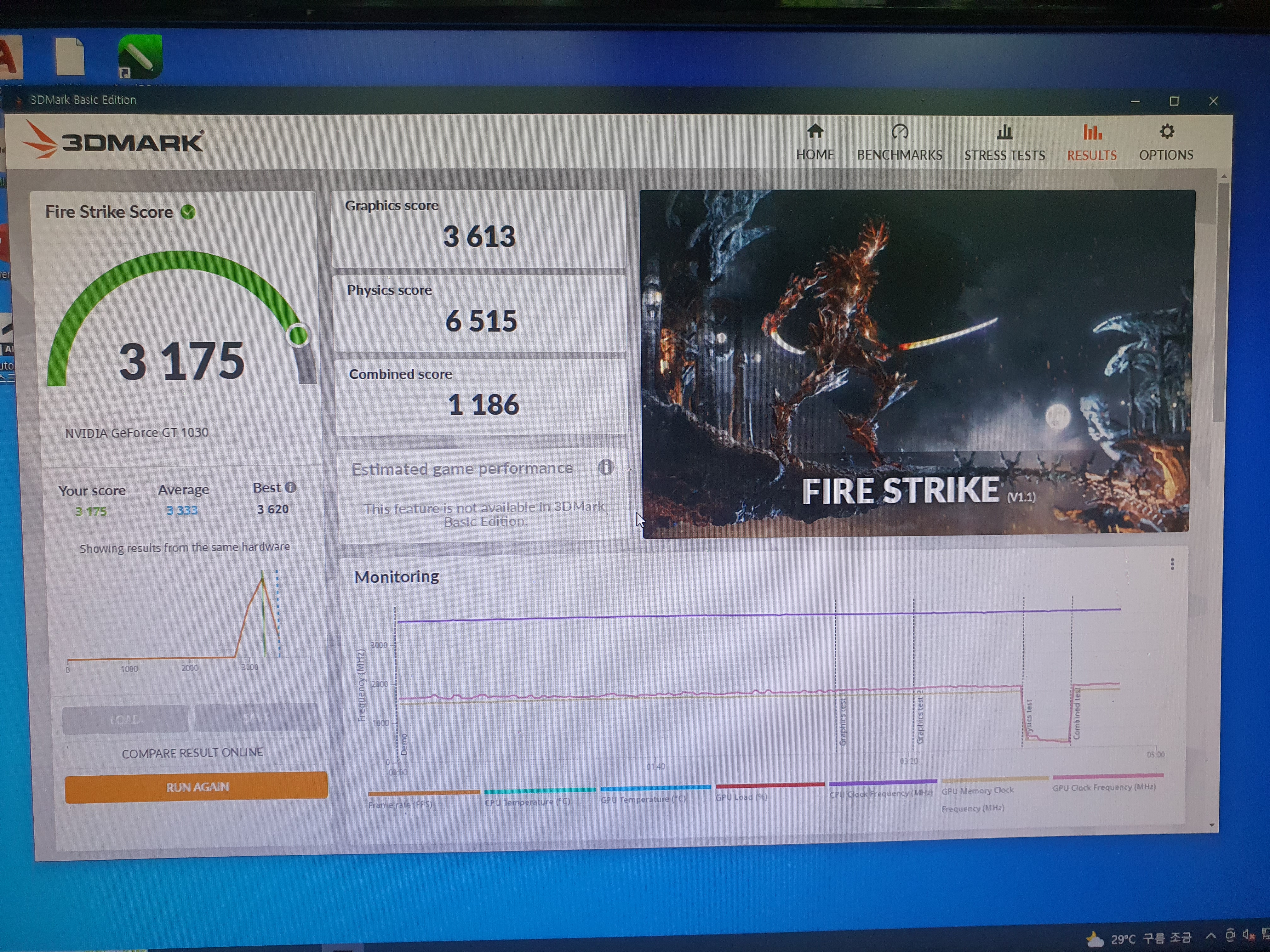Click the Physics score value 6 515

tap(481, 321)
